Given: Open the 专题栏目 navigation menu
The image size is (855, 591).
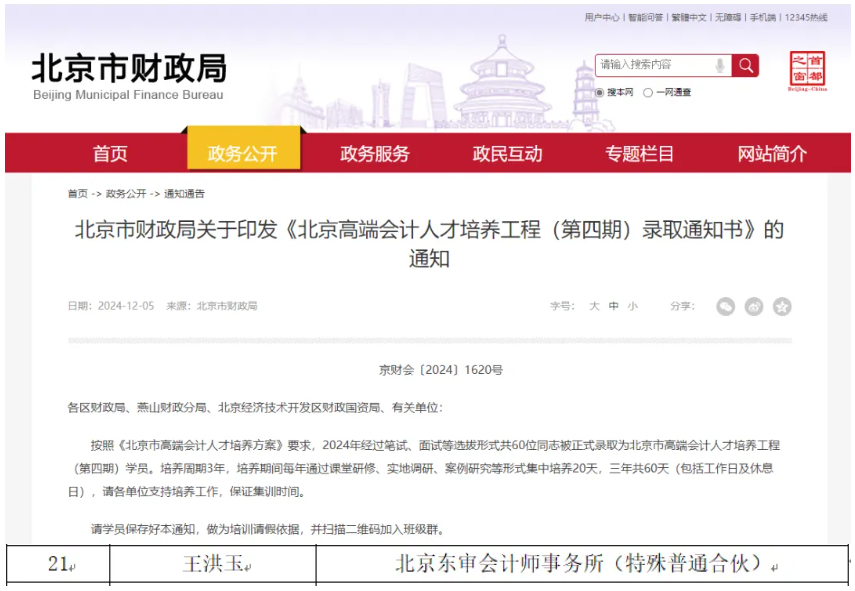Looking at the screenshot, I should [x=640, y=154].
